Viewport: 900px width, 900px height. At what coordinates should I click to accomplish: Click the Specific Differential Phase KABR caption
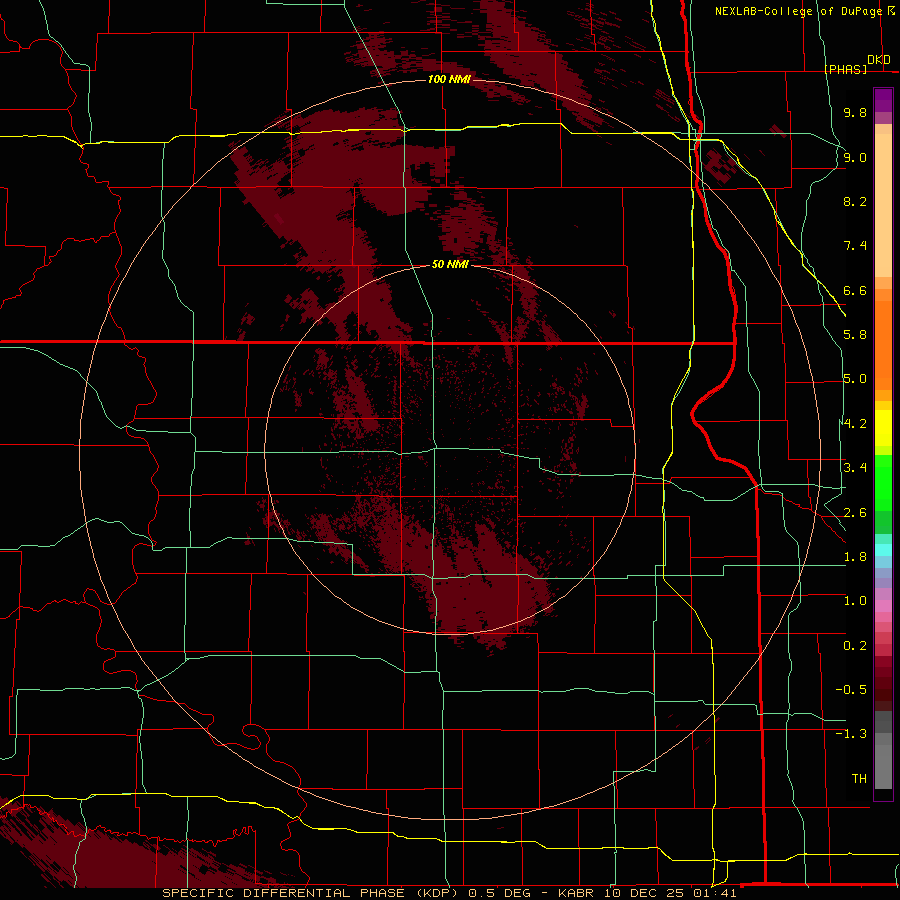tap(449, 893)
